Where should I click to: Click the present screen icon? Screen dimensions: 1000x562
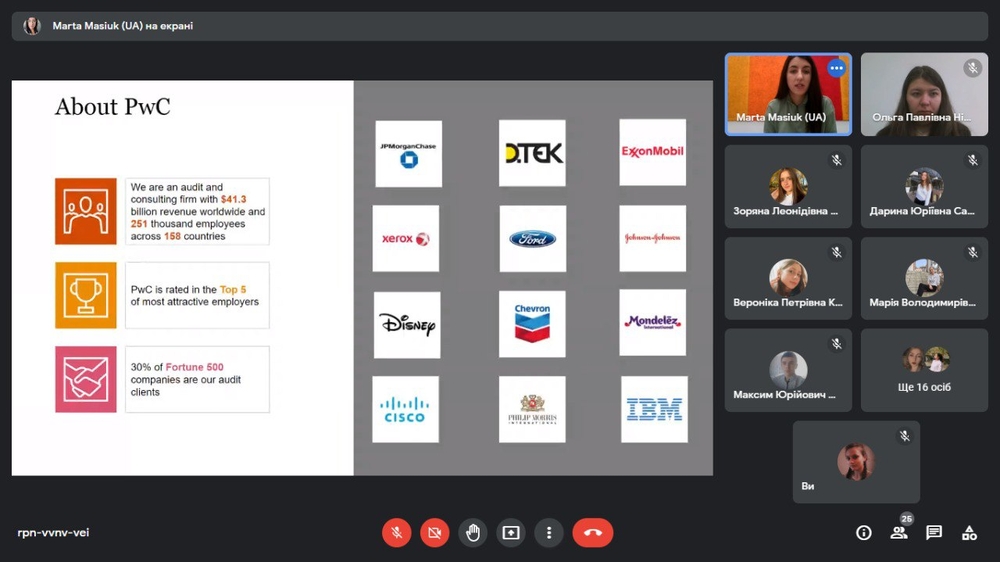[511, 533]
